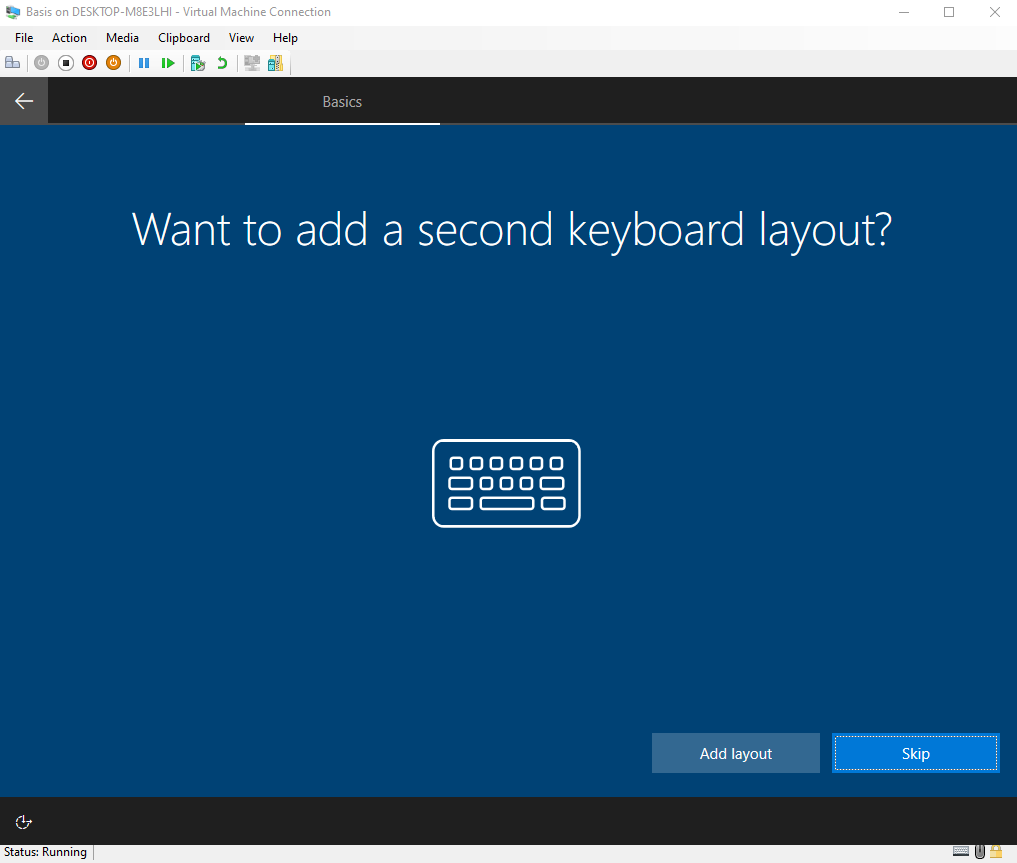Send Ctrl+Alt+Delete via toolbar keys icon
The width and height of the screenshot is (1017, 863).
point(12,63)
